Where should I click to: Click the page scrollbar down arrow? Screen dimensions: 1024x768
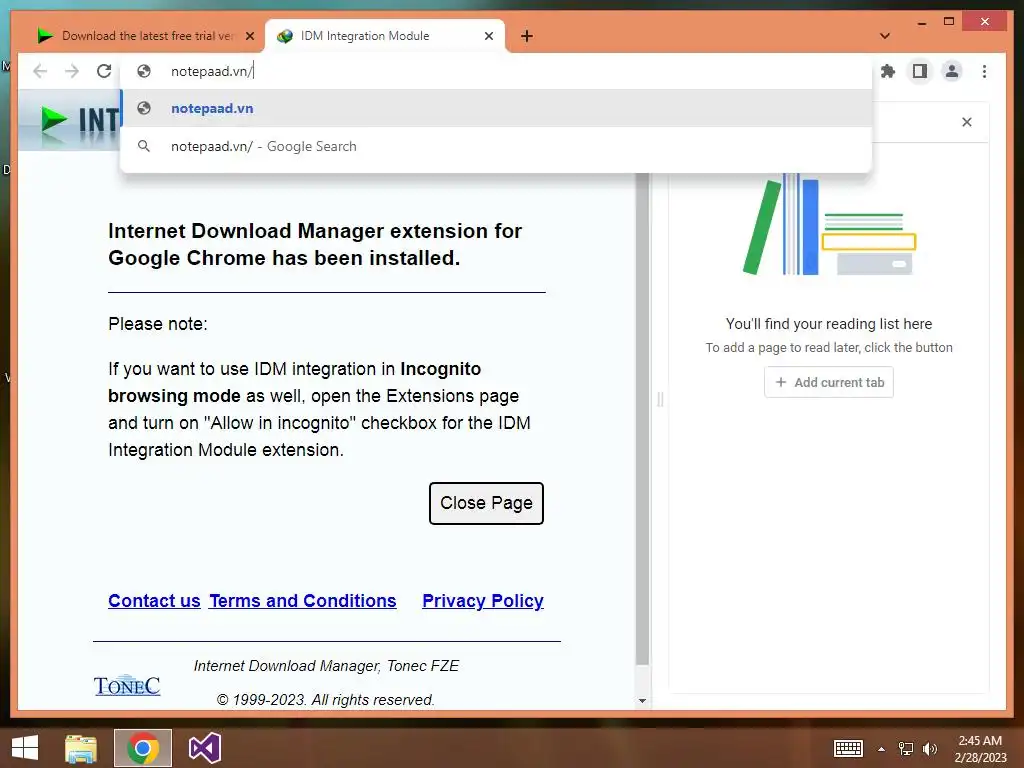(x=642, y=701)
